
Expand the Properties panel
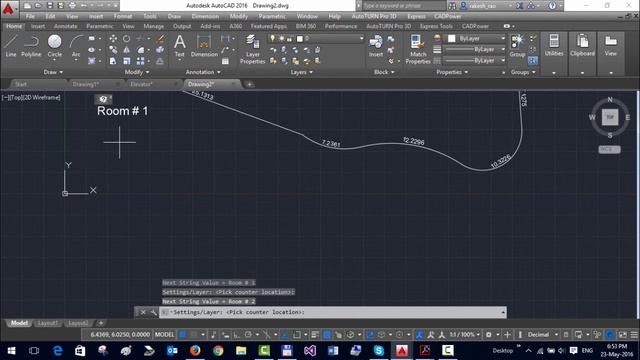coord(452,72)
